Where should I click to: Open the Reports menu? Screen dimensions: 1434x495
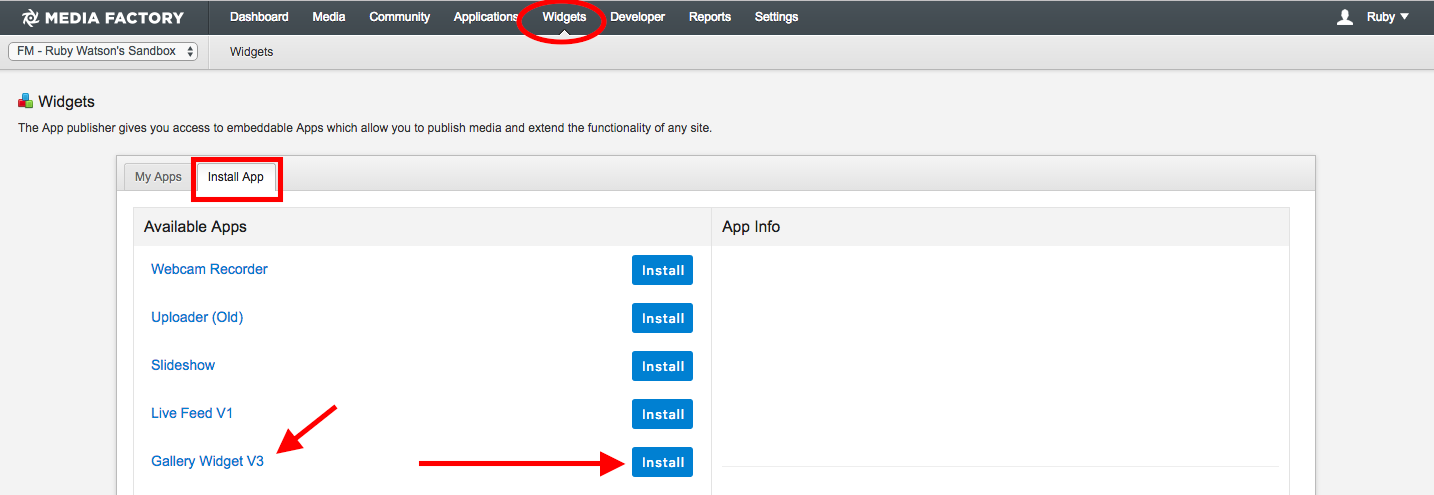(x=710, y=17)
